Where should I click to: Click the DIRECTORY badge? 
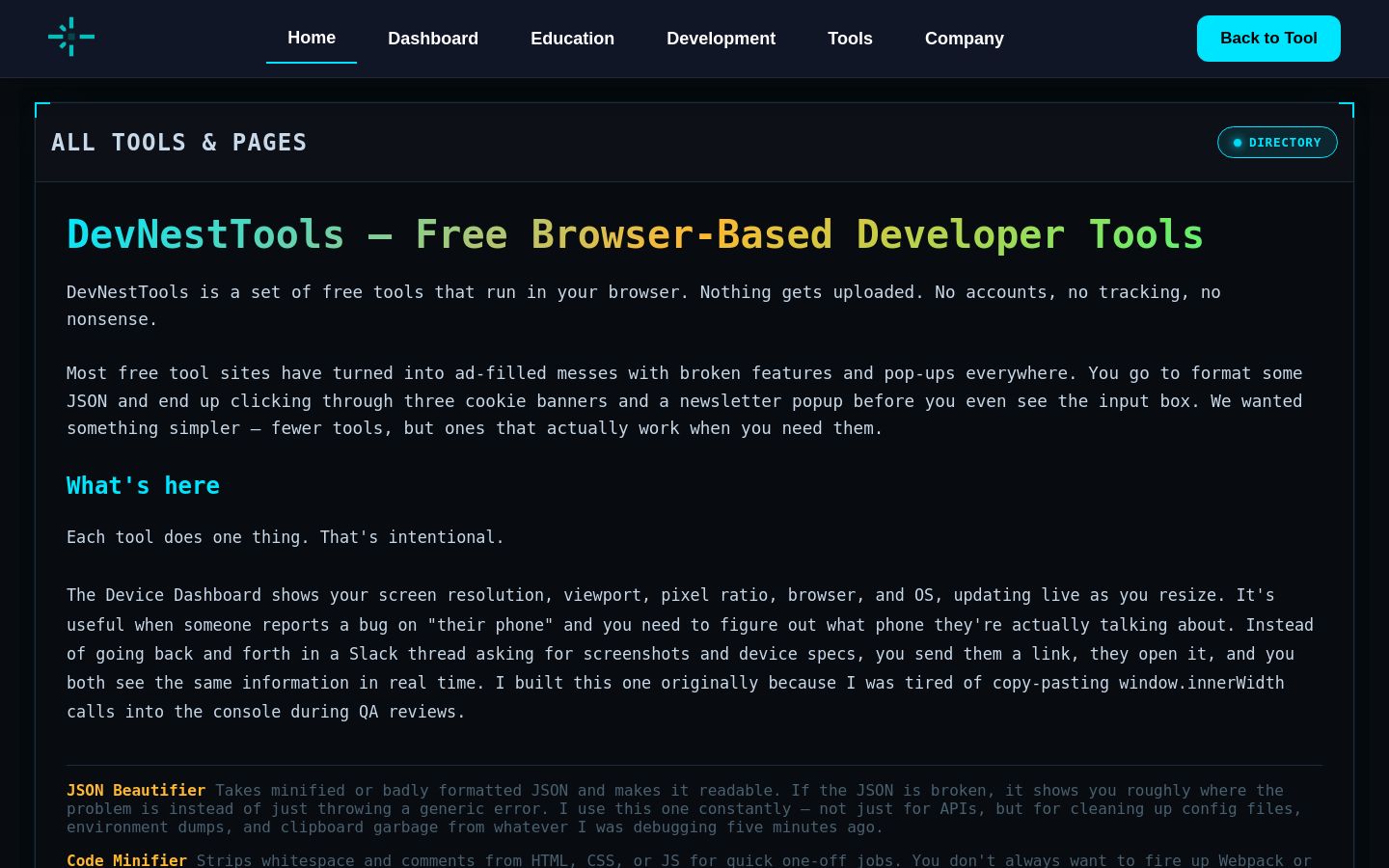coord(1277,142)
